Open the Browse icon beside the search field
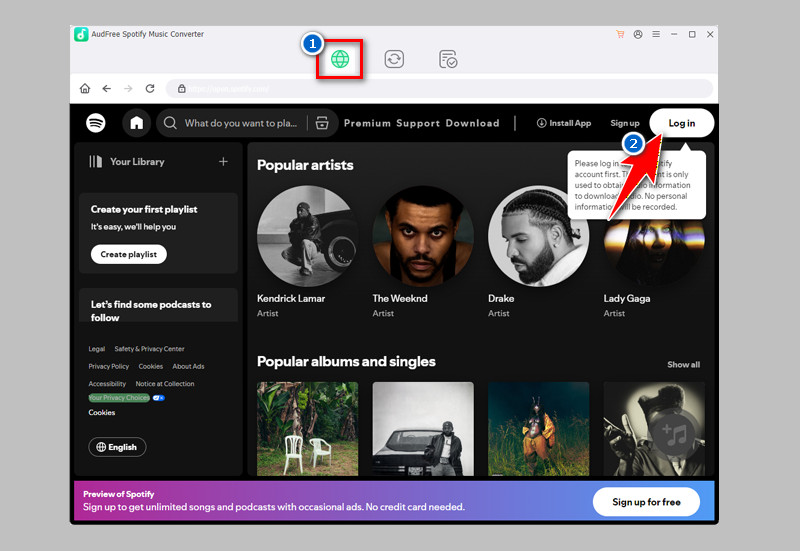This screenshot has height=551, width=800. click(x=322, y=123)
